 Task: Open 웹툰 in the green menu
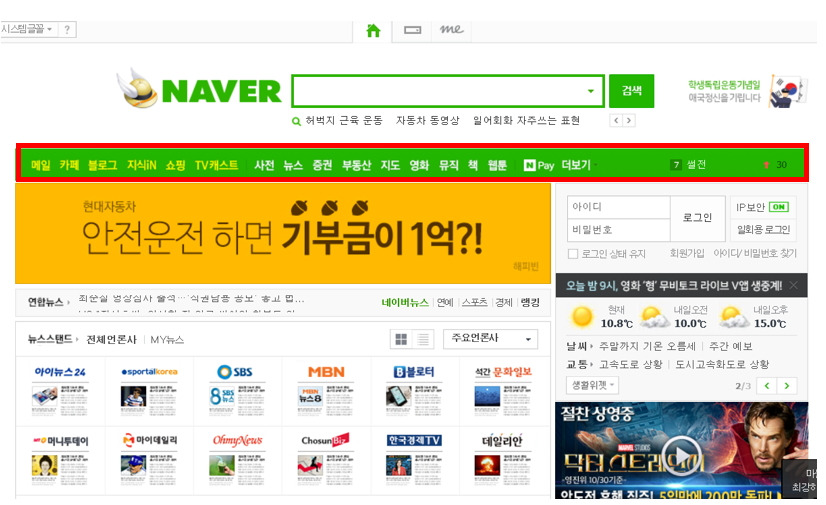(x=497, y=165)
